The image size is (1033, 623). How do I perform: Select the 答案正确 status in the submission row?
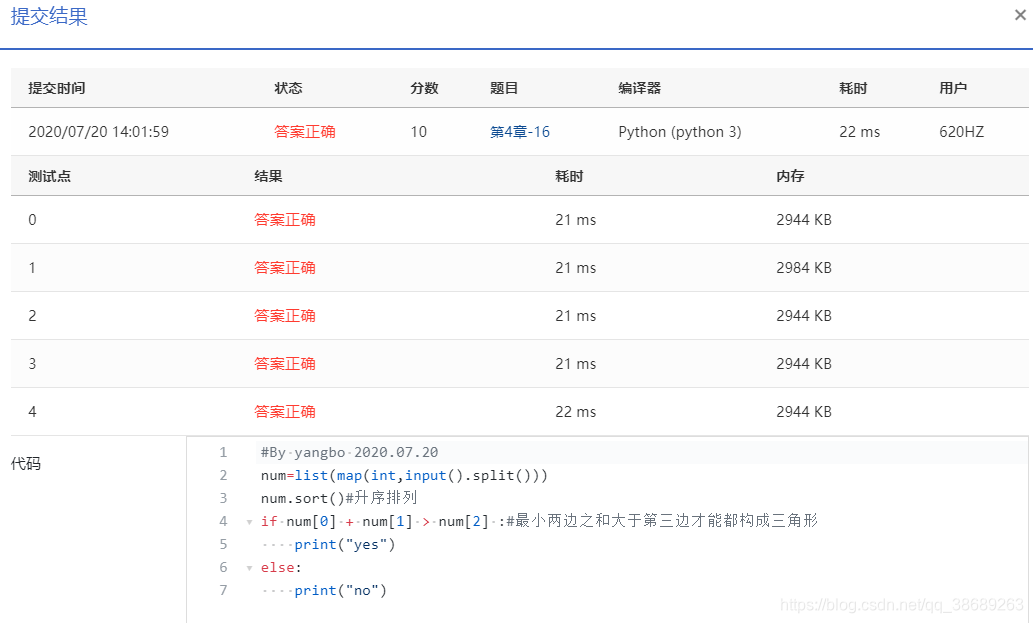(305, 131)
